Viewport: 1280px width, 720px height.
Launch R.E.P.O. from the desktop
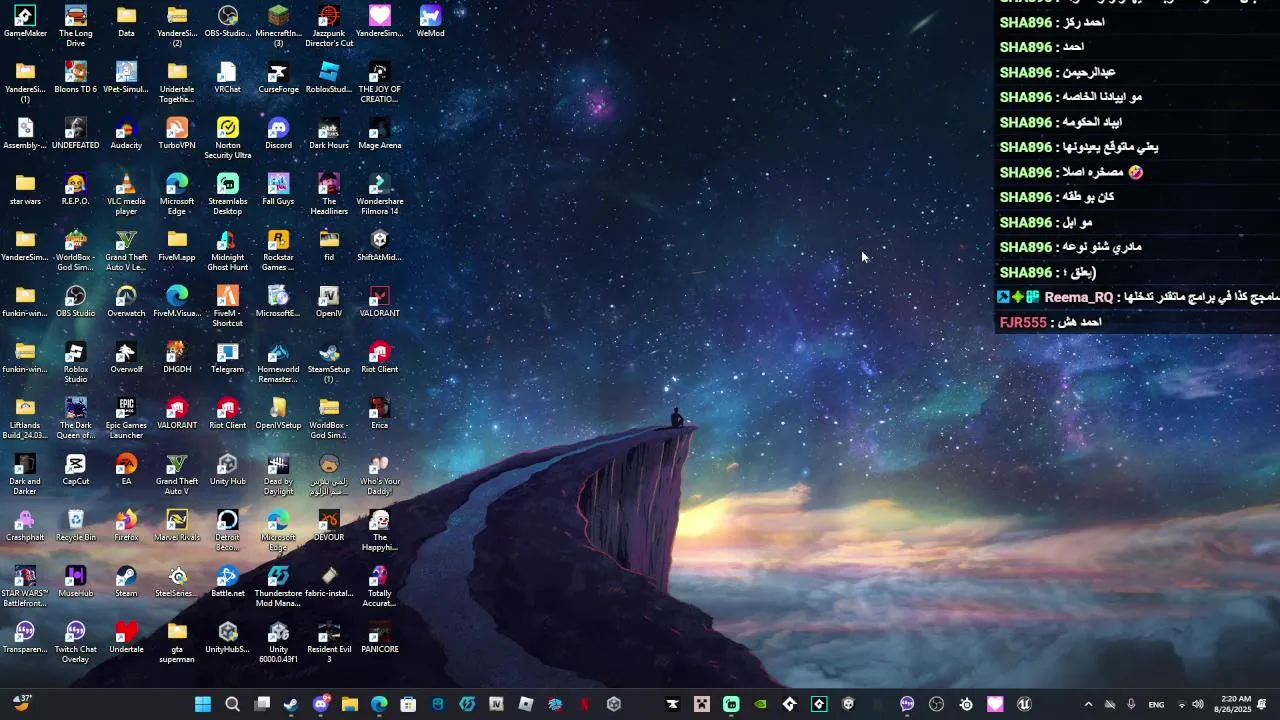point(76,189)
